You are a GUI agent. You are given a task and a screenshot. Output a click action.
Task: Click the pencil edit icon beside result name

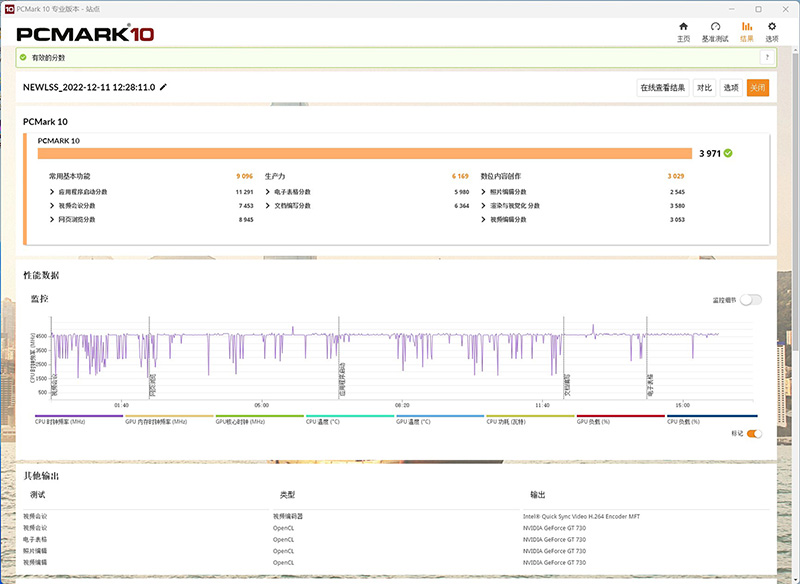coord(164,87)
